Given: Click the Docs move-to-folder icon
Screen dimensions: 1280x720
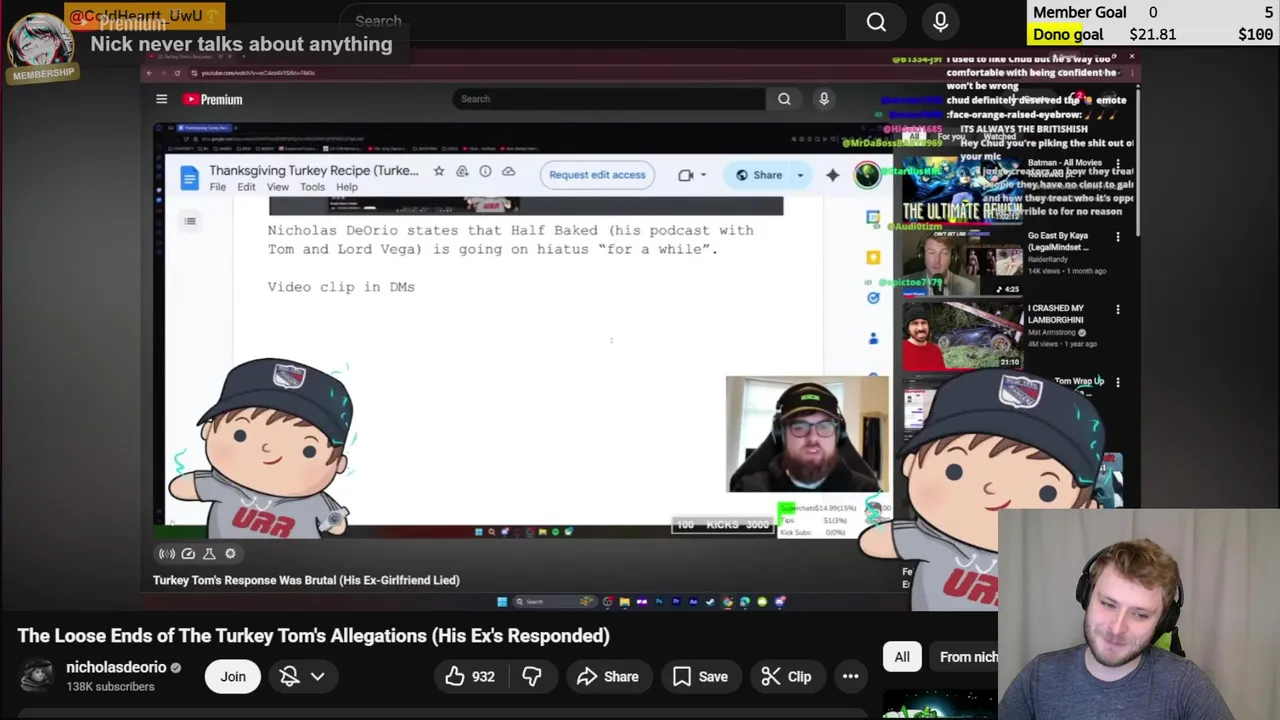Looking at the screenshot, I should (462, 171).
